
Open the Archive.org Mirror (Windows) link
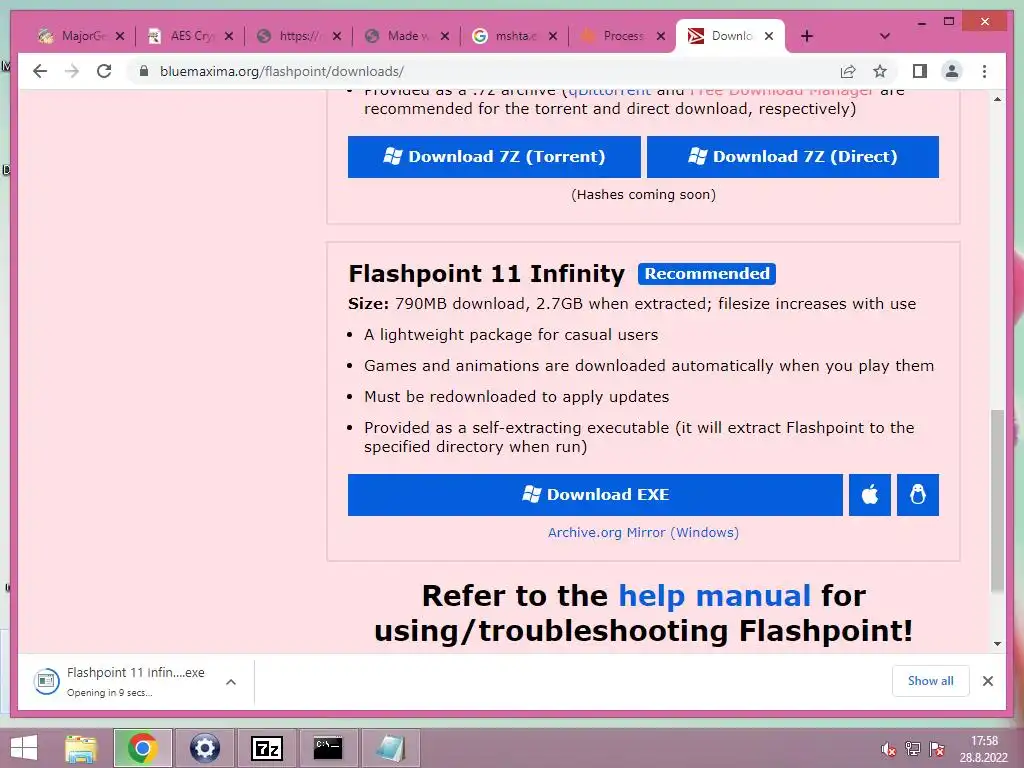coord(643,532)
